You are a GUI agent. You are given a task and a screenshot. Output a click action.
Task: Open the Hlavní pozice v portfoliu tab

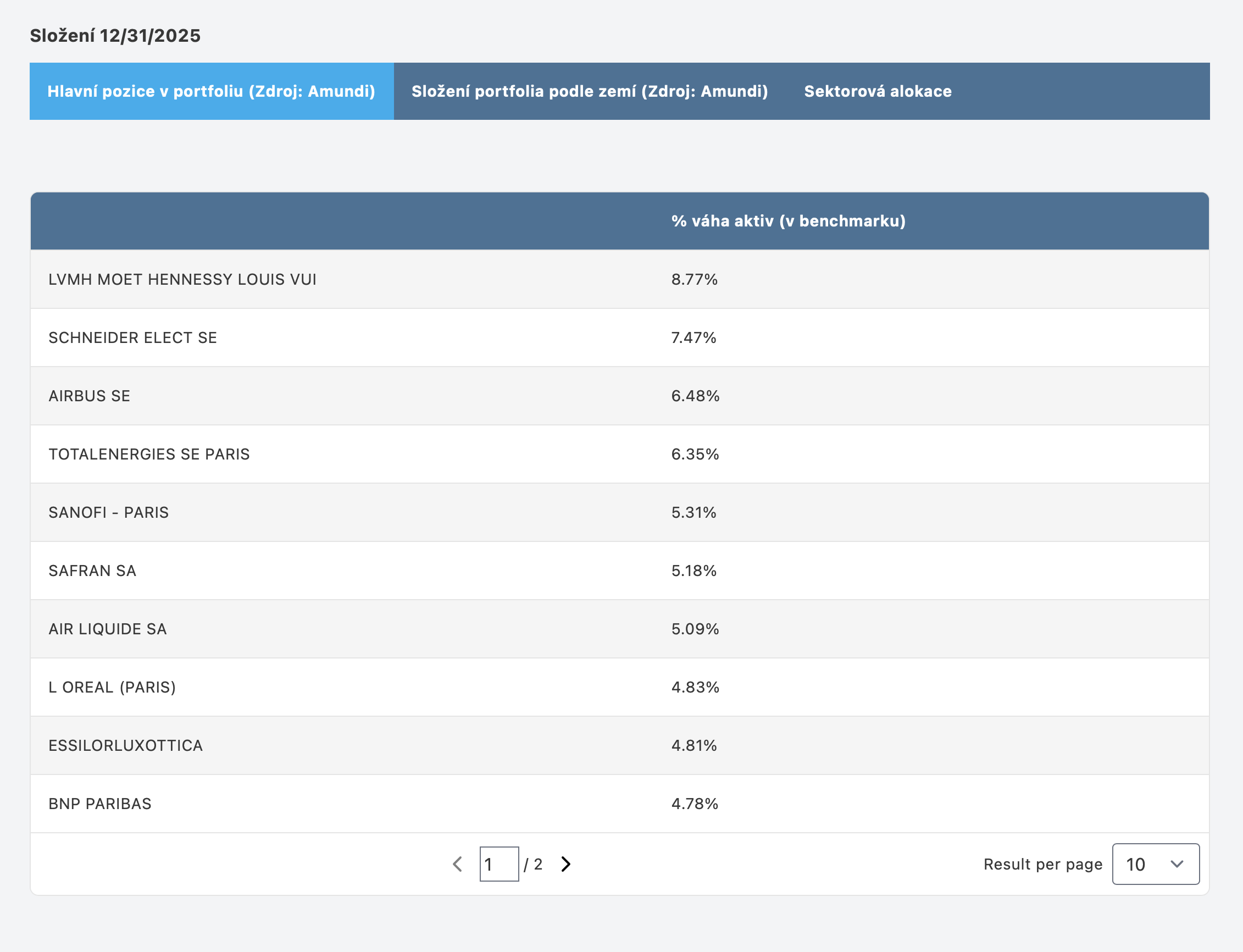(212, 91)
